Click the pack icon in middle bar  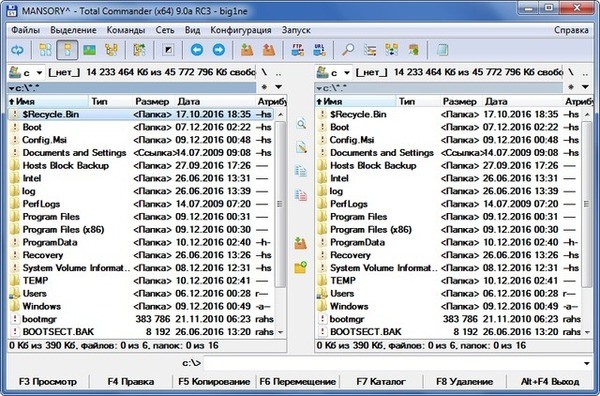(301, 243)
